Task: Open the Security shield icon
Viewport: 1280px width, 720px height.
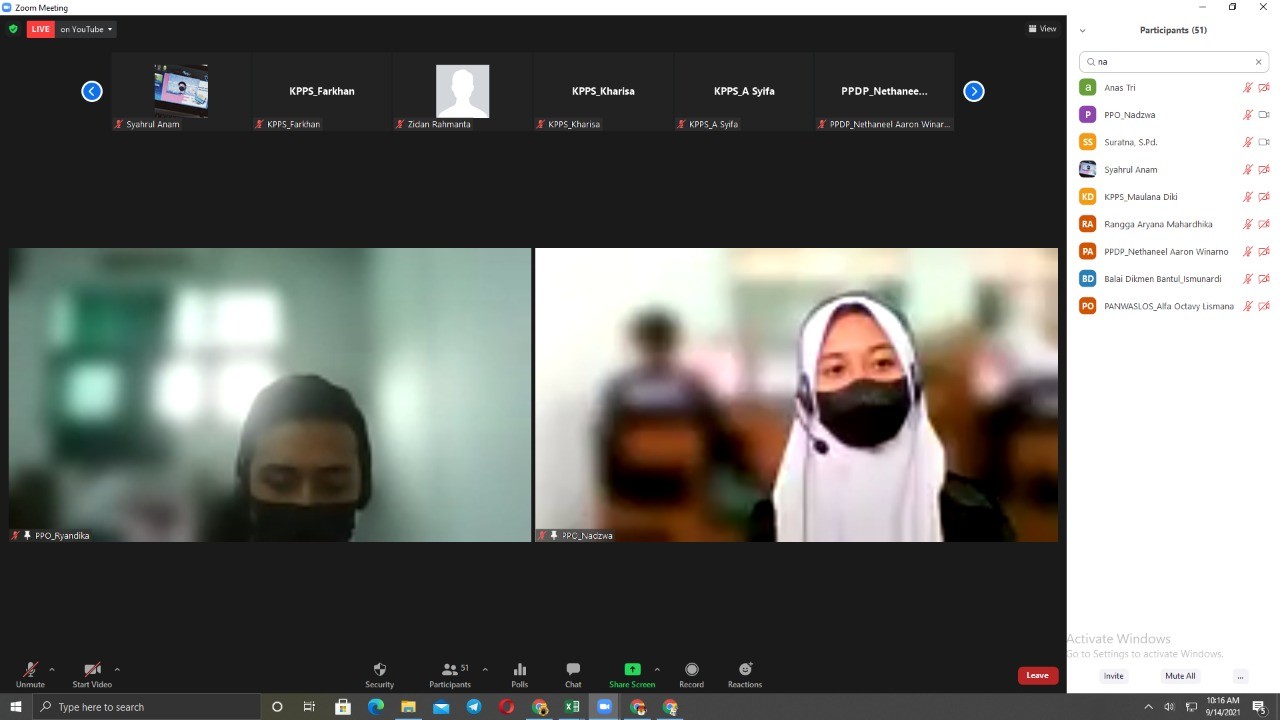Action: 379,670
